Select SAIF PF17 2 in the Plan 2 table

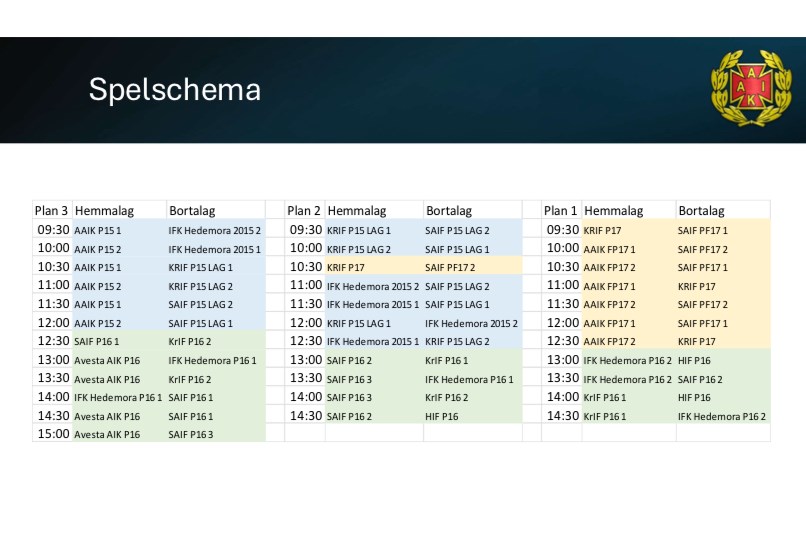[450, 267]
